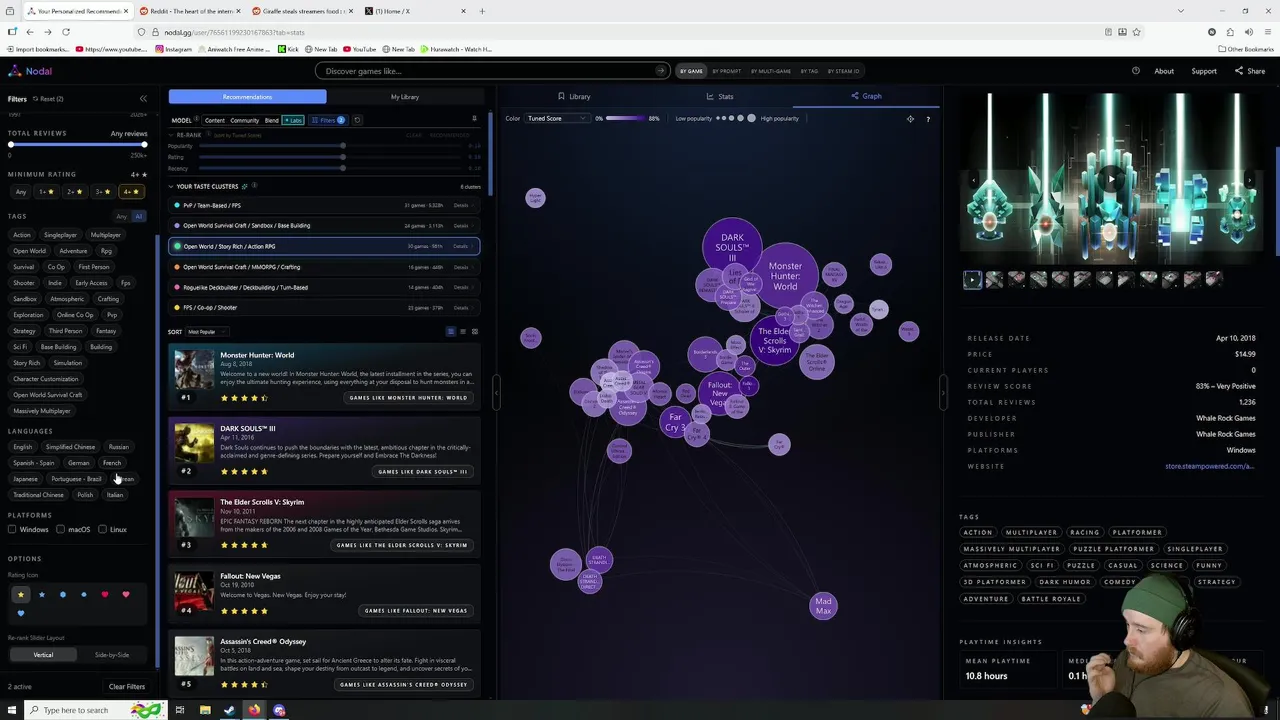Open Details for PvP / Team-Based / FPS cluster

coord(461,205)
